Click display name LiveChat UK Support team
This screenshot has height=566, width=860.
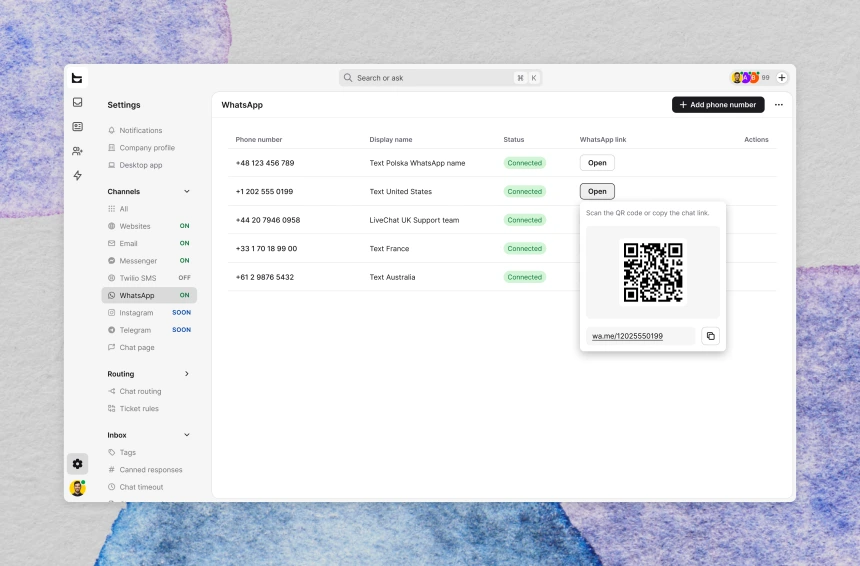[x=414, y=220]
